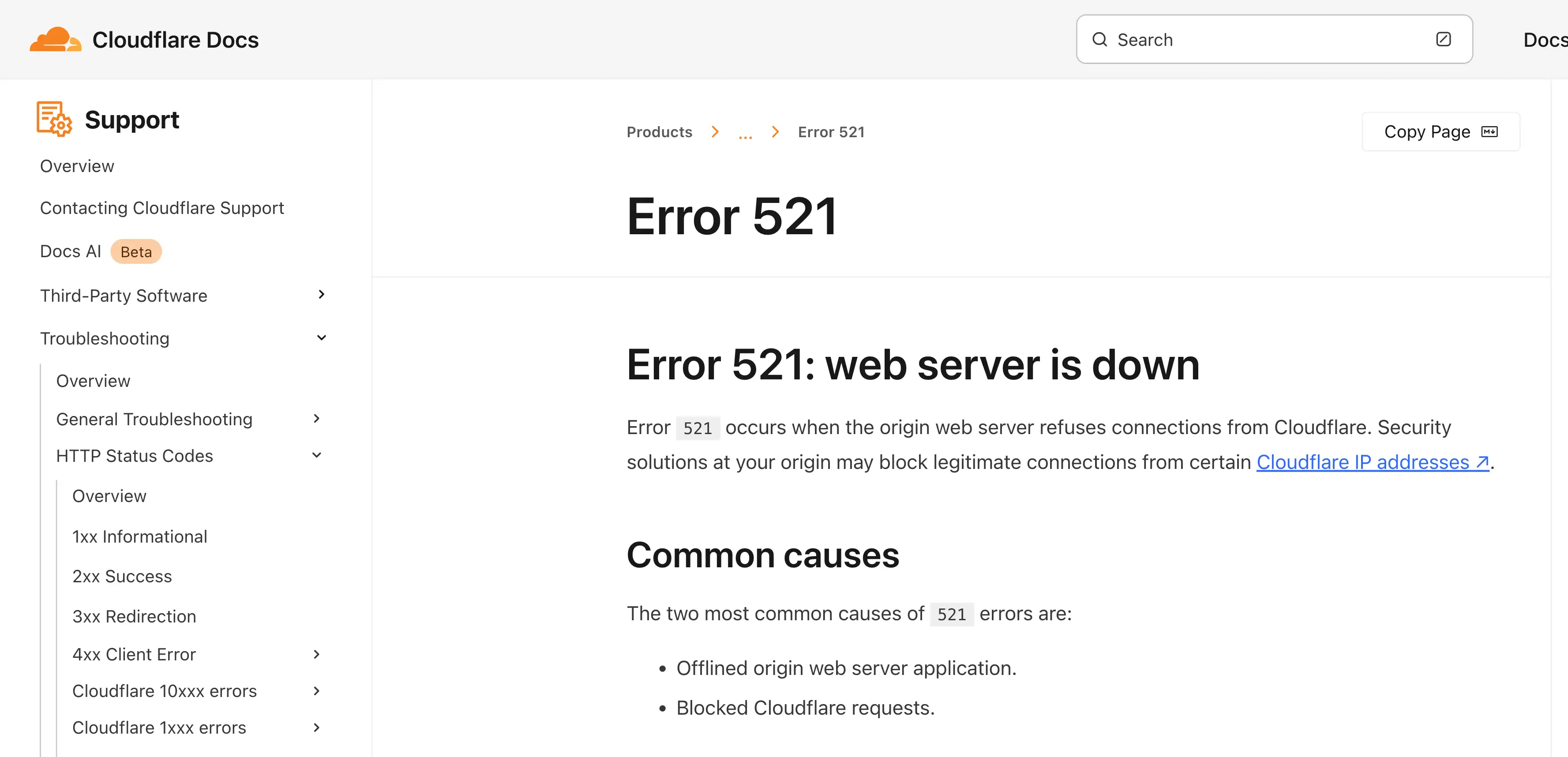The height and width of the screenshot is (757, 1568).
Task: Click the first breadcrumb arrow after Products
Action: 715,132
